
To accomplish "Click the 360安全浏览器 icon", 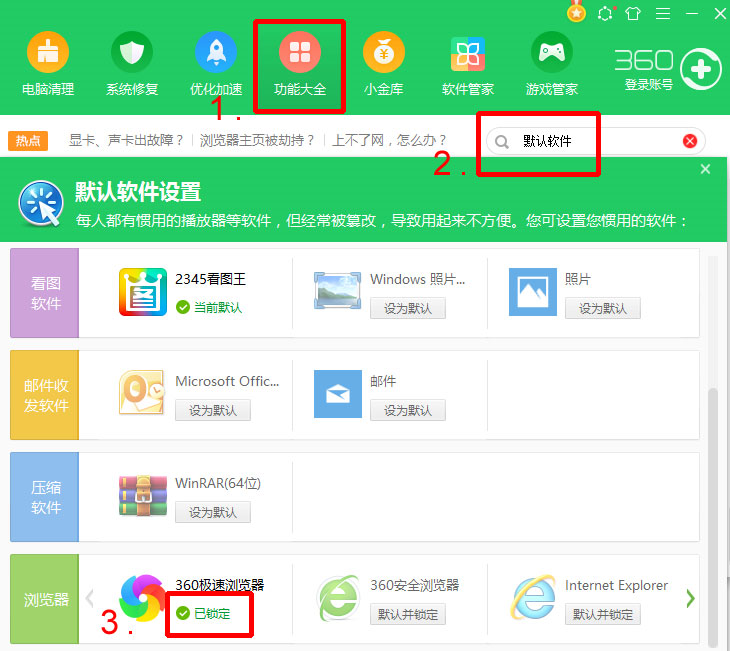I will (338, 598).
